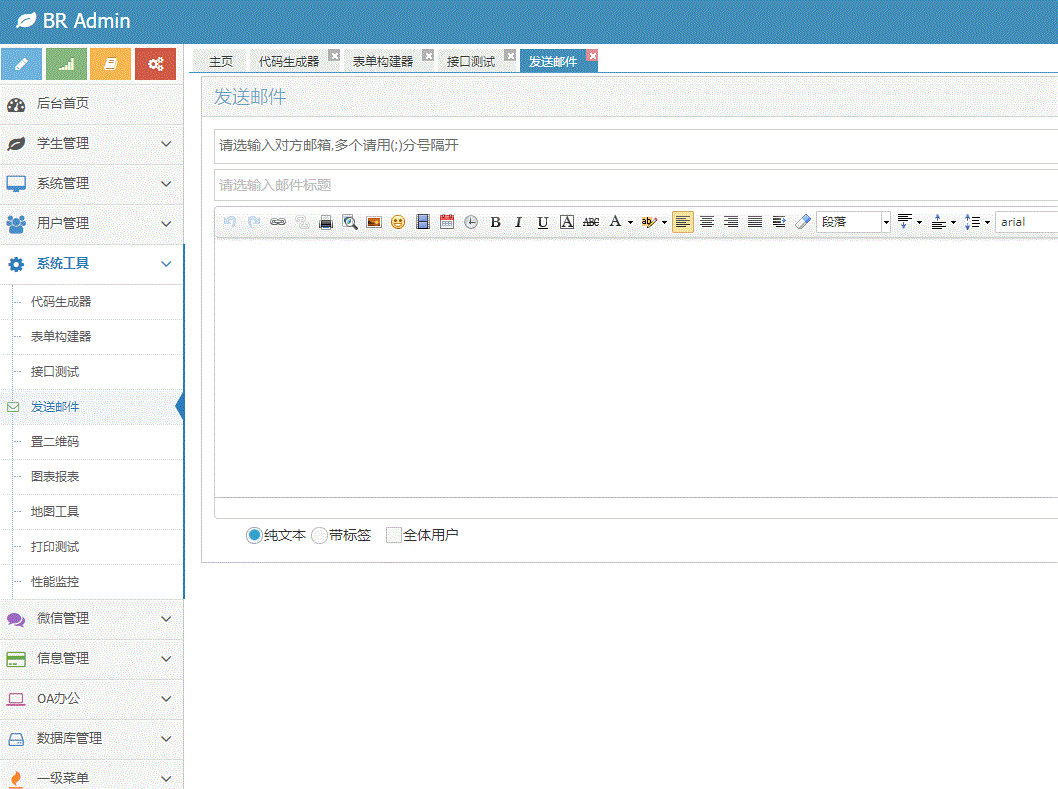Click the blue pencil shortcut button
This screenshot has height=789, width=1058.
coord(22,64)
